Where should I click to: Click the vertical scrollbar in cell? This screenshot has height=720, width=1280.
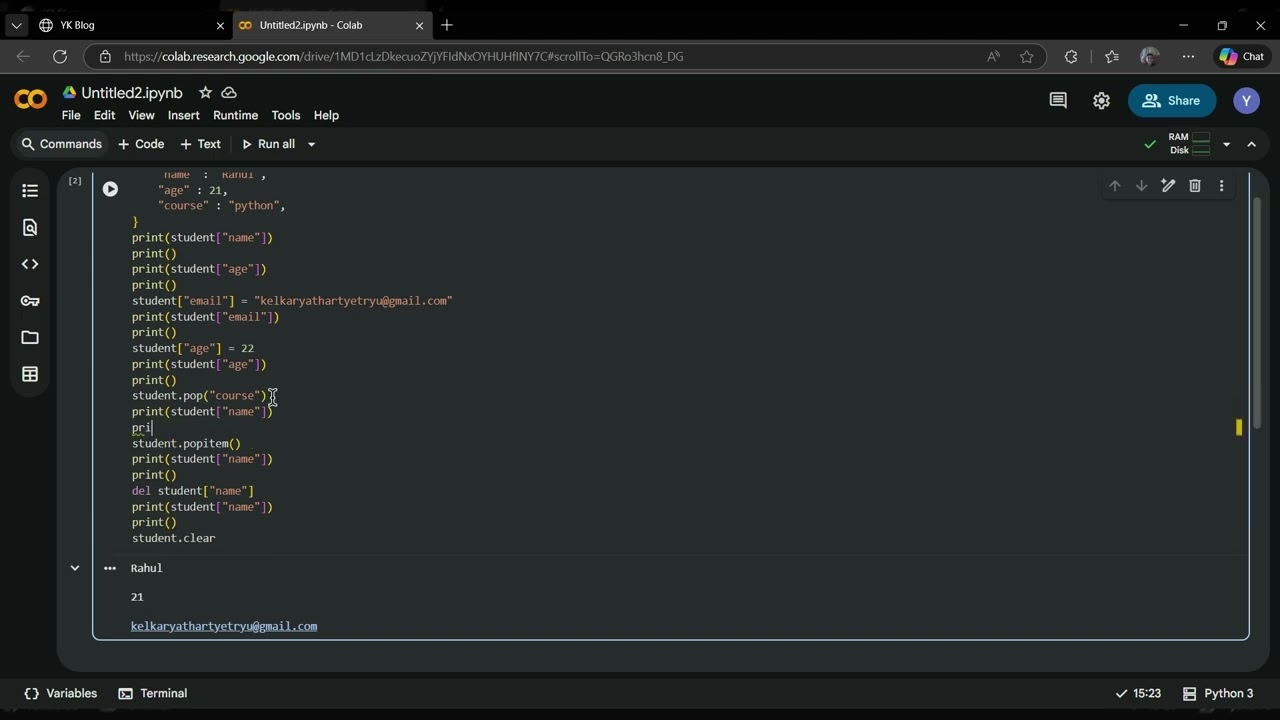(1257, 312)
